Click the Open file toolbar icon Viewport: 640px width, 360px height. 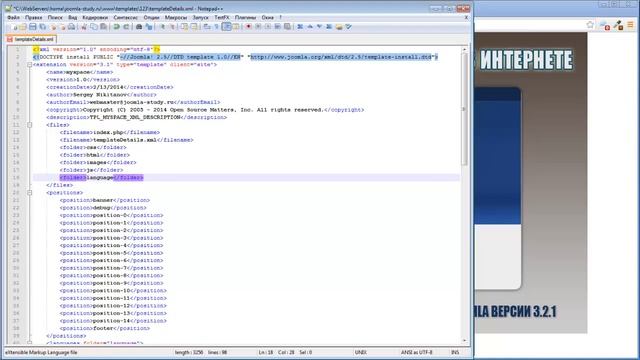click(23, 27)
